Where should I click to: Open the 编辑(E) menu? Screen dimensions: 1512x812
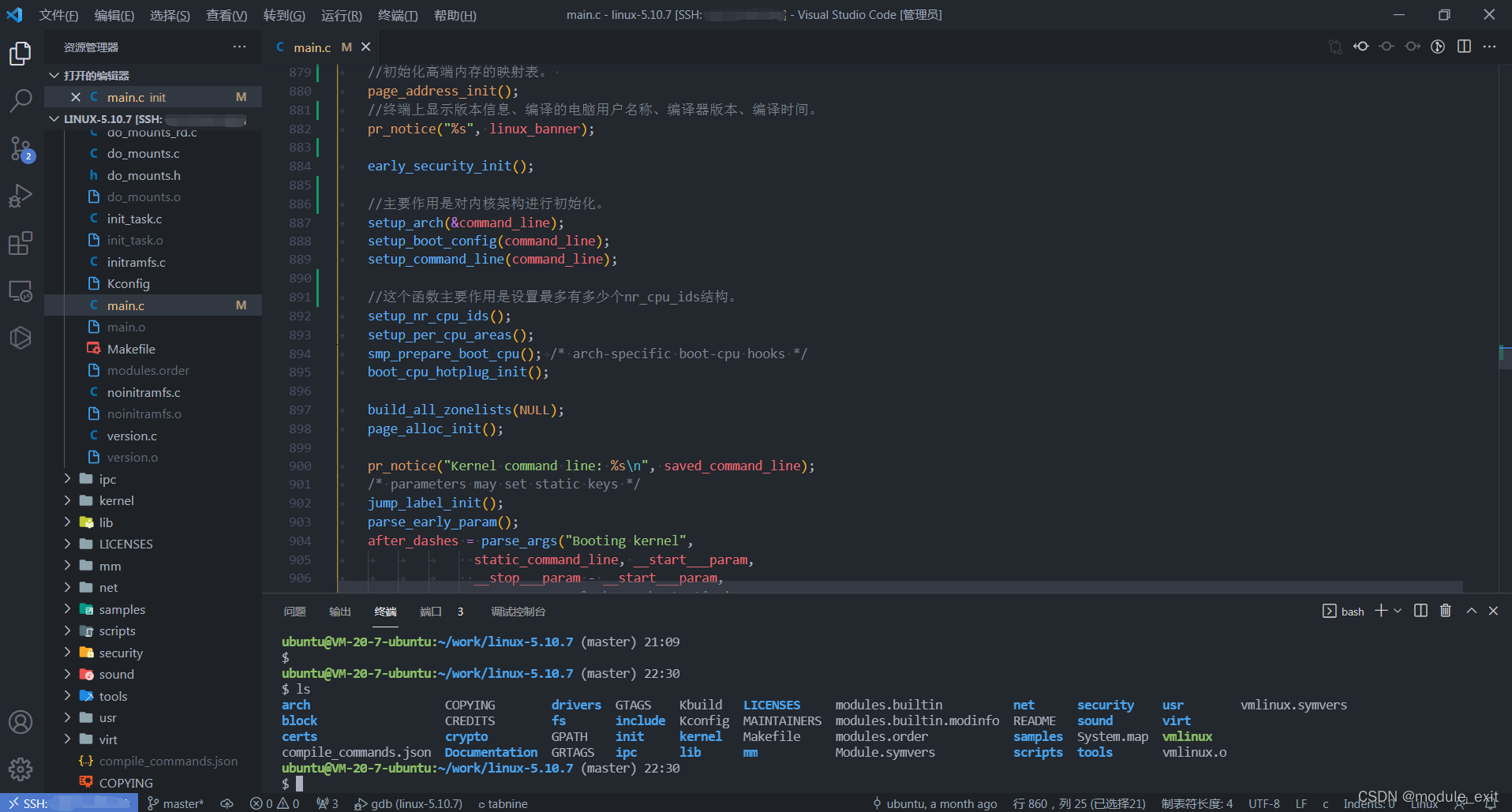(114, 15)
